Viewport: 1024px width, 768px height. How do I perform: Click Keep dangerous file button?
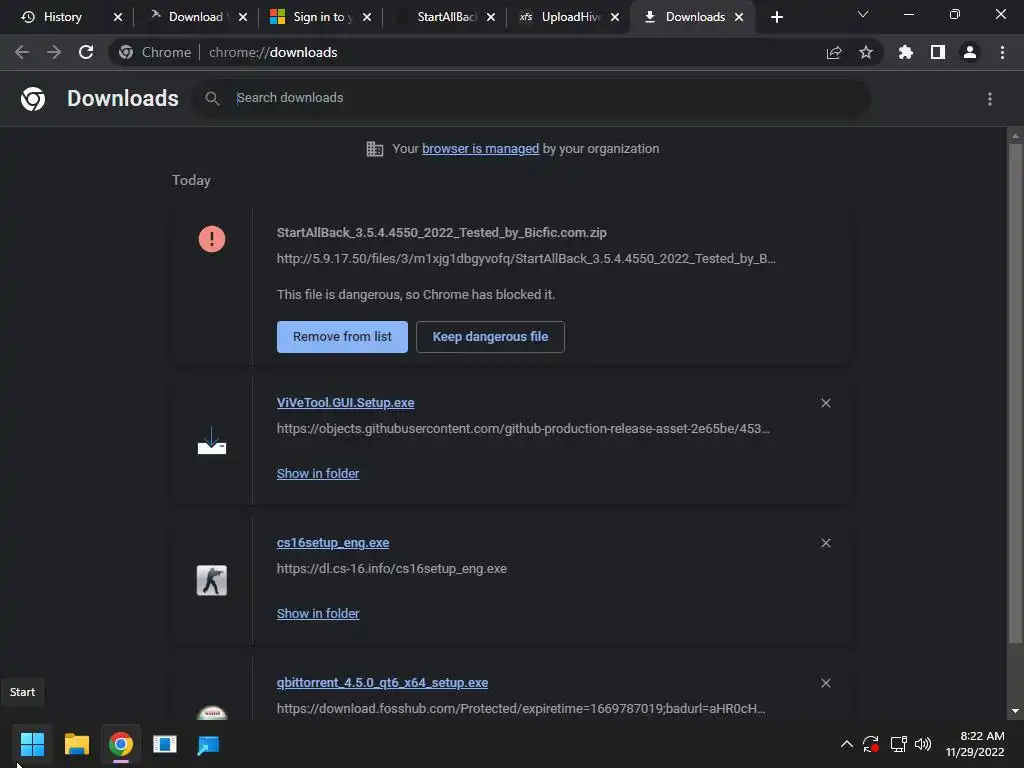click(490, 336)
